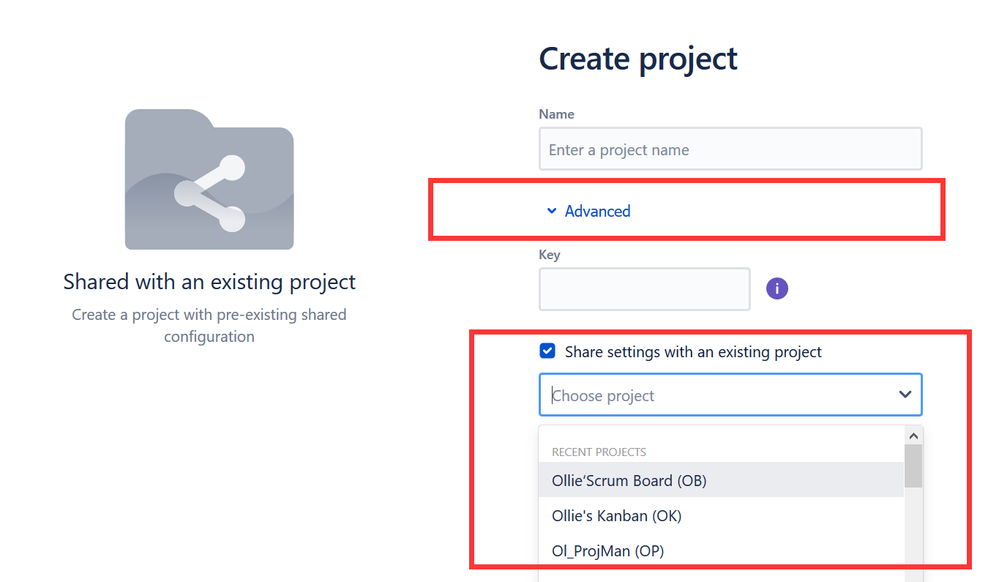Open Choose project dropdown arrow
This screenshot has width=999, height=582.
click(x=905, y=395)
